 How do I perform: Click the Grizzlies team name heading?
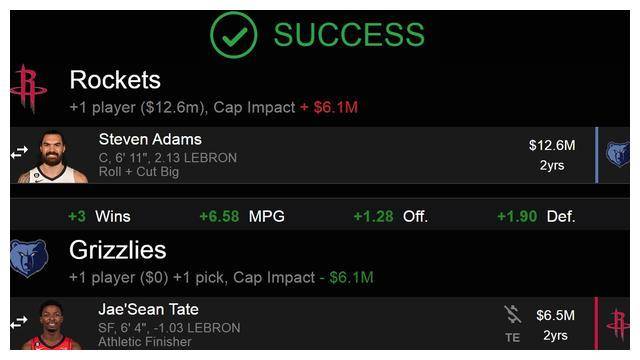[118, 250]
